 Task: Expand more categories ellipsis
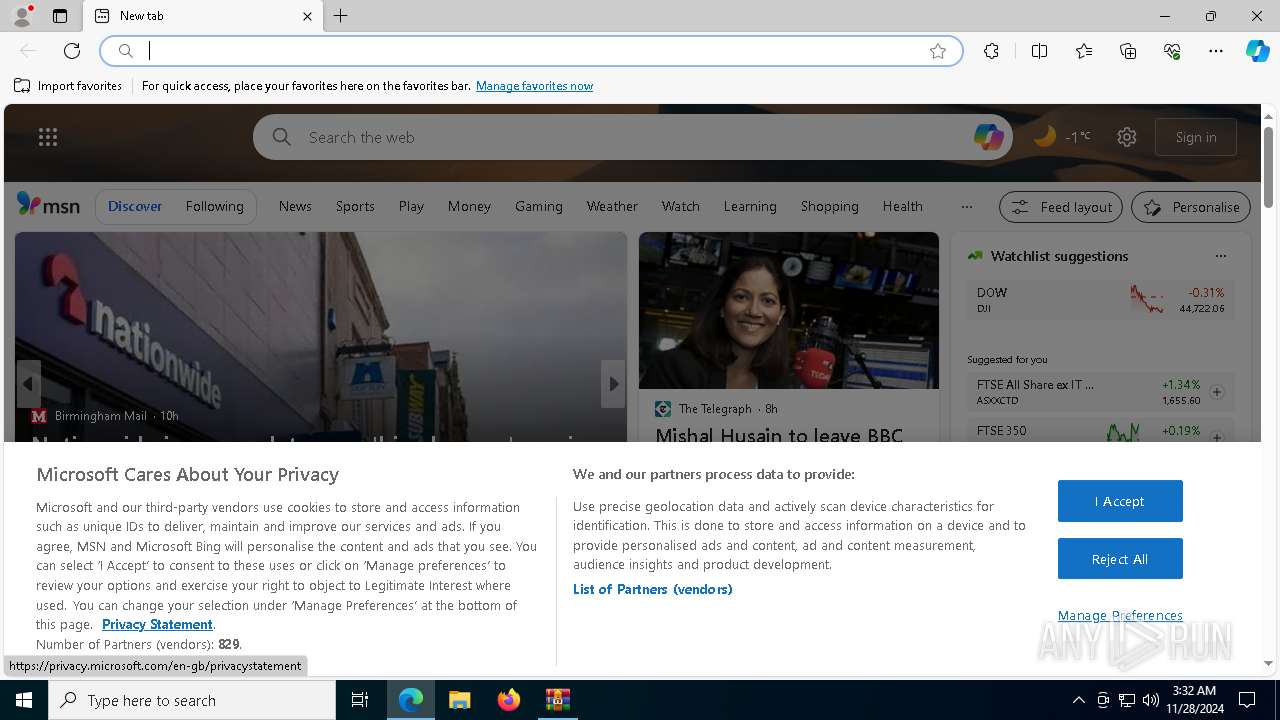[x=966, y=207]
